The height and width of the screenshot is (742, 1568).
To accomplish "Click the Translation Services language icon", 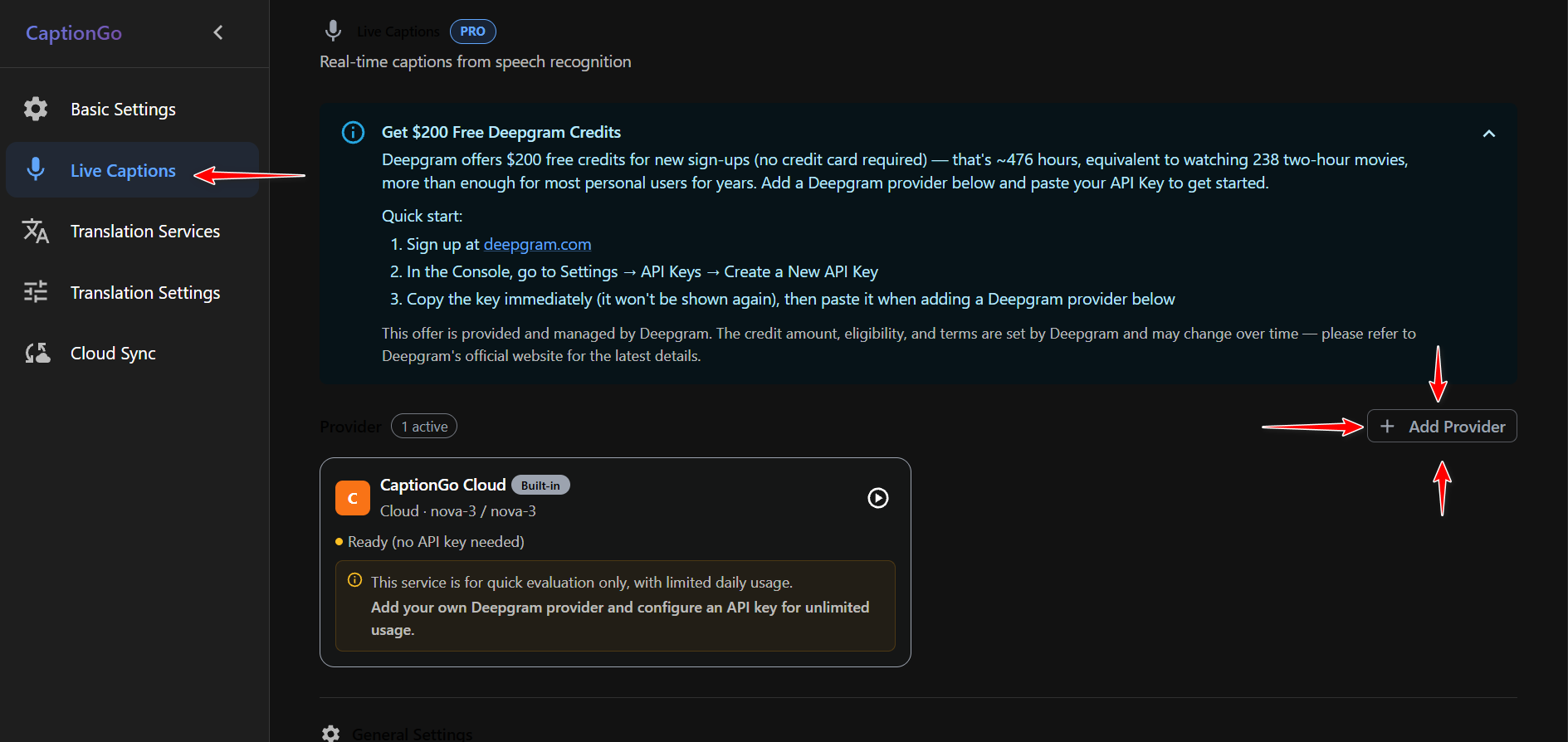I will click(36, 231).
